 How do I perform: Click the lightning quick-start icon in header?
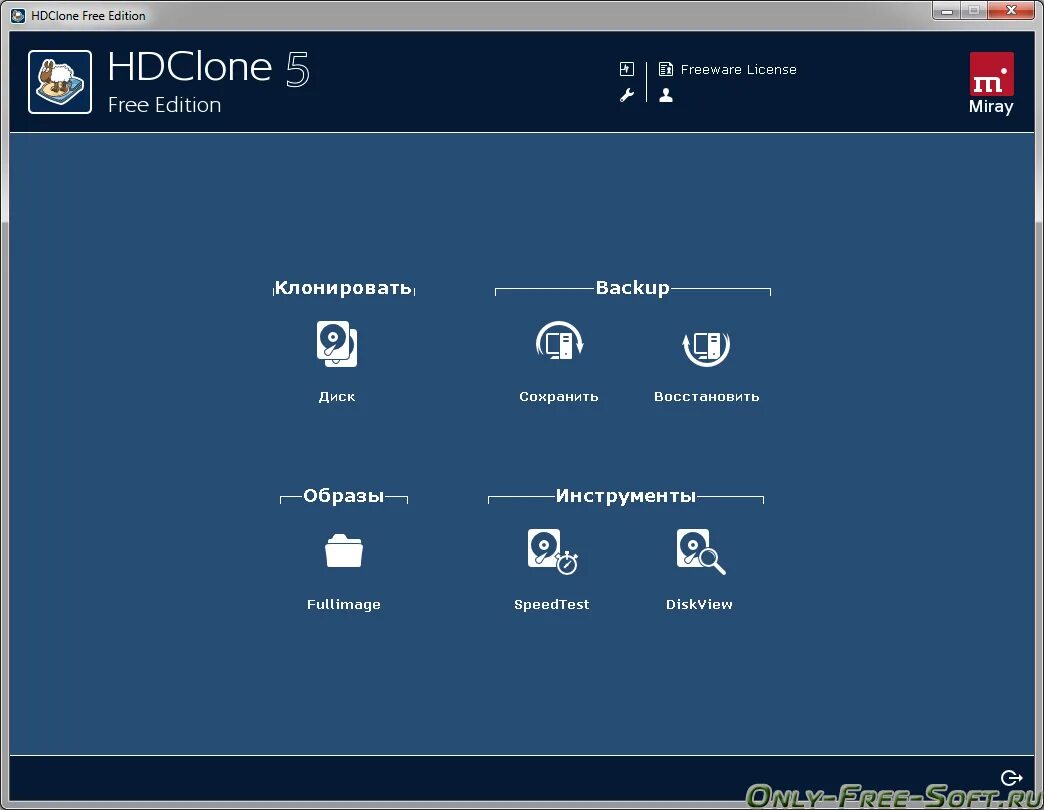[x=627, y=69]
